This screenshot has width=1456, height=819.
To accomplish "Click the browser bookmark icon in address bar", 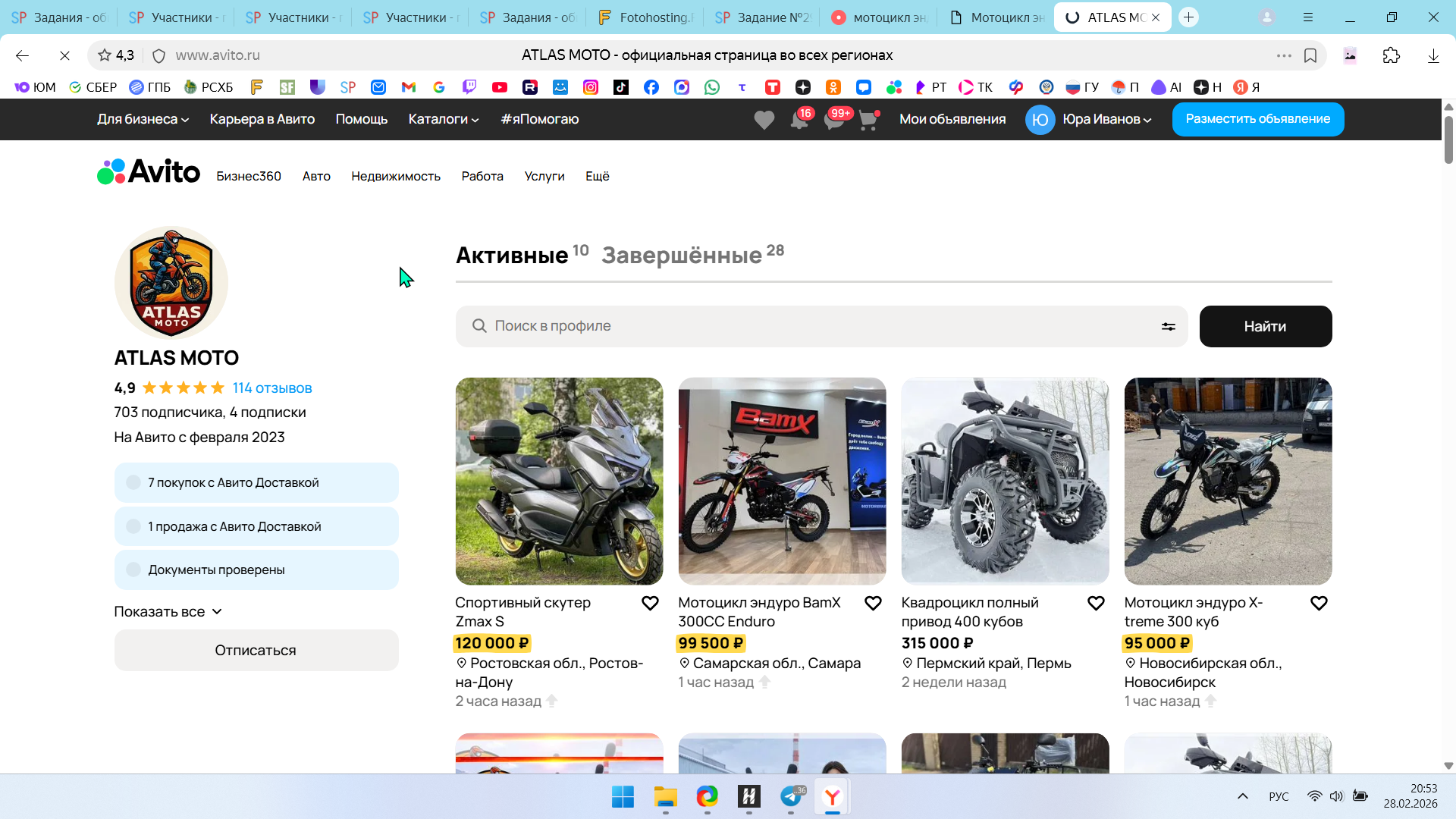I will (x=1310, y=55).
